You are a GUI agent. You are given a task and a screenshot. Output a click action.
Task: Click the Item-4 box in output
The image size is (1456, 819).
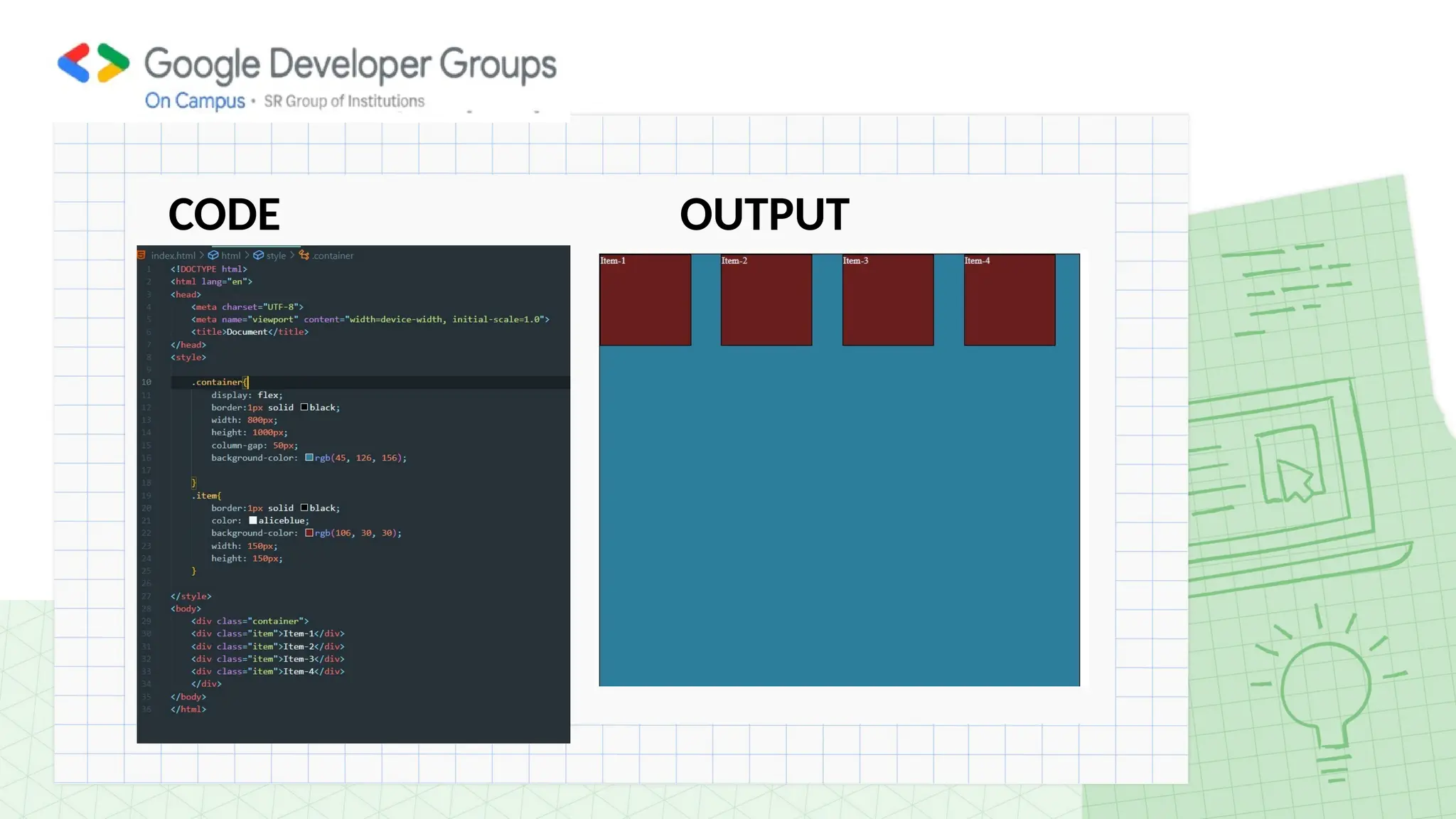[x=1010, y=300]
